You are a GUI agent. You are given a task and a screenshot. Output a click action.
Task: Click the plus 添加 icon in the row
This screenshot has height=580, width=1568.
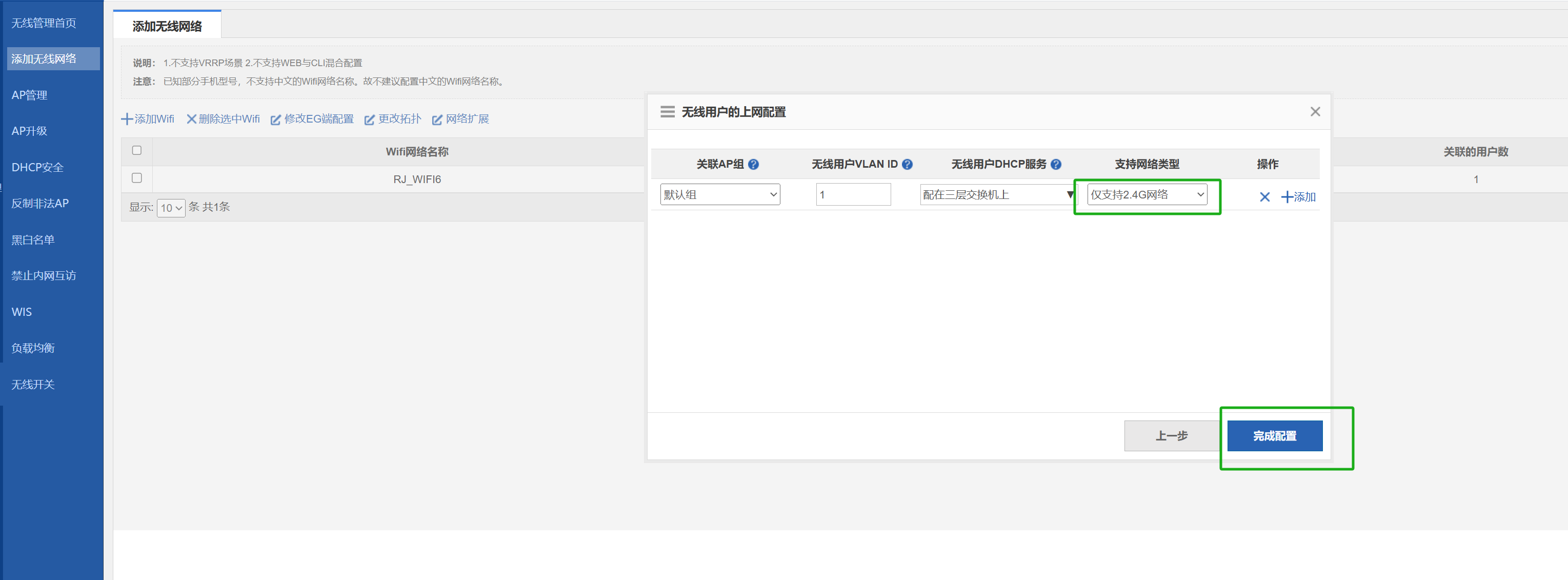[x=1287, y=196]
